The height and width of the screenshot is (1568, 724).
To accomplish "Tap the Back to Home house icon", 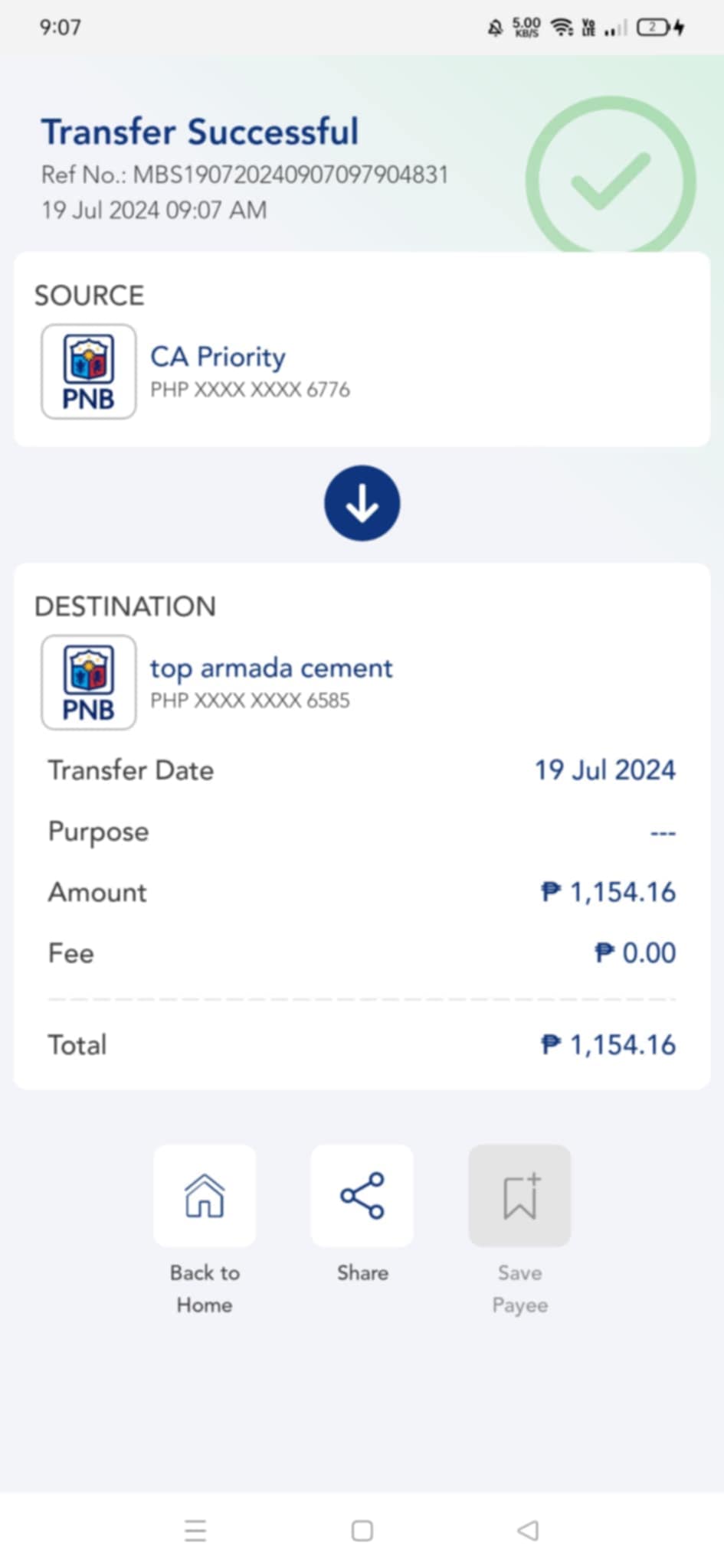I will [205, 1195].
